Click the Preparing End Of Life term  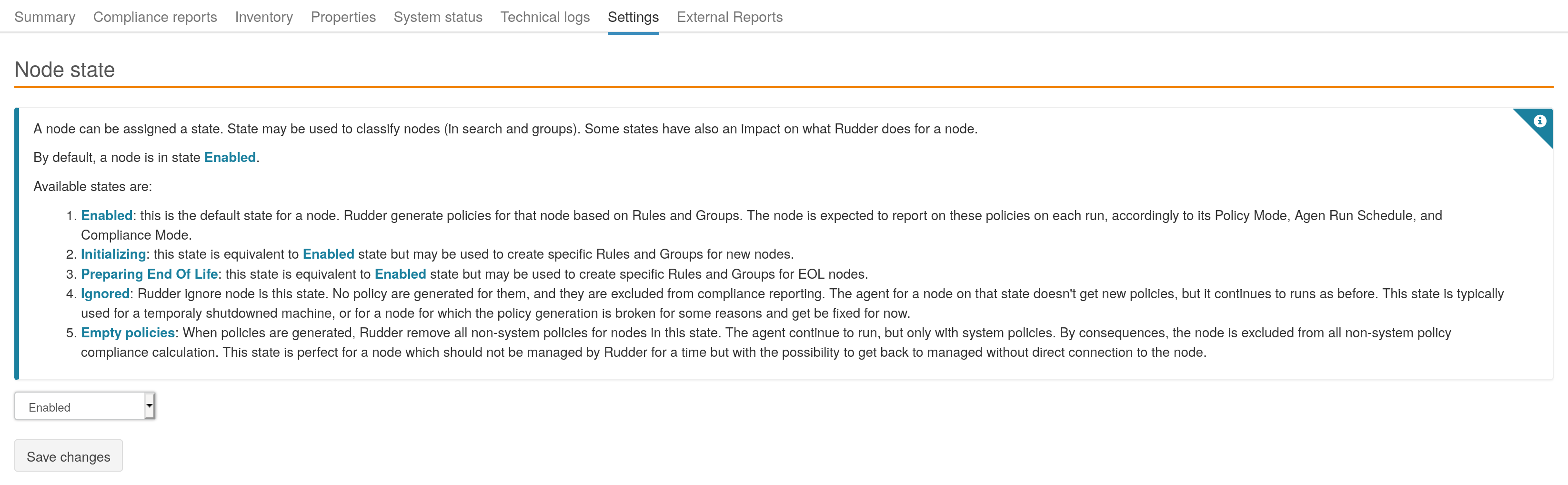149,274
